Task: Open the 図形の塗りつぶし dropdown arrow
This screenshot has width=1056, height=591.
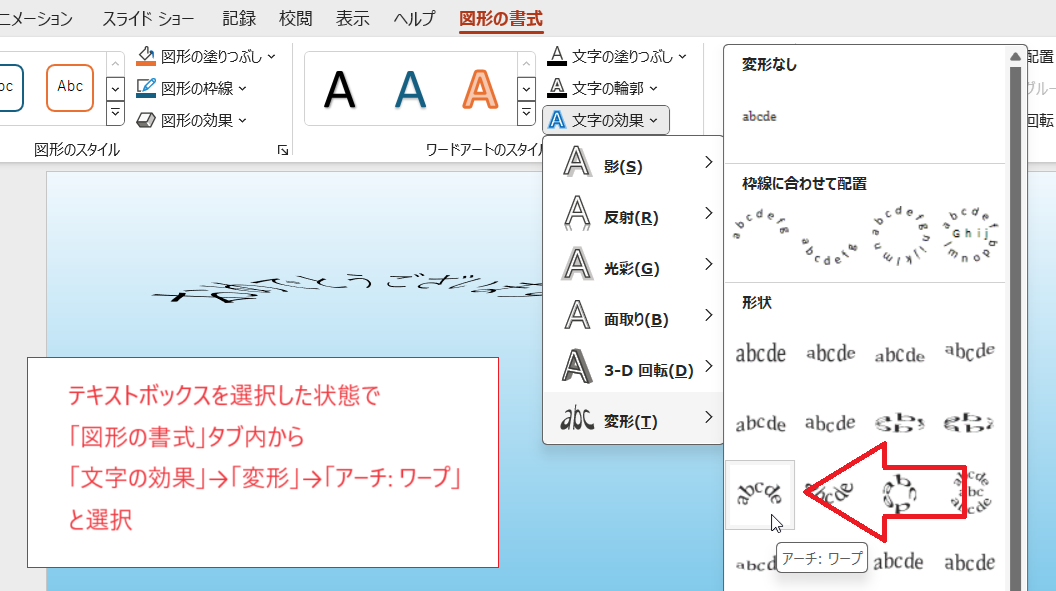Action: click(x=271, y=57)
